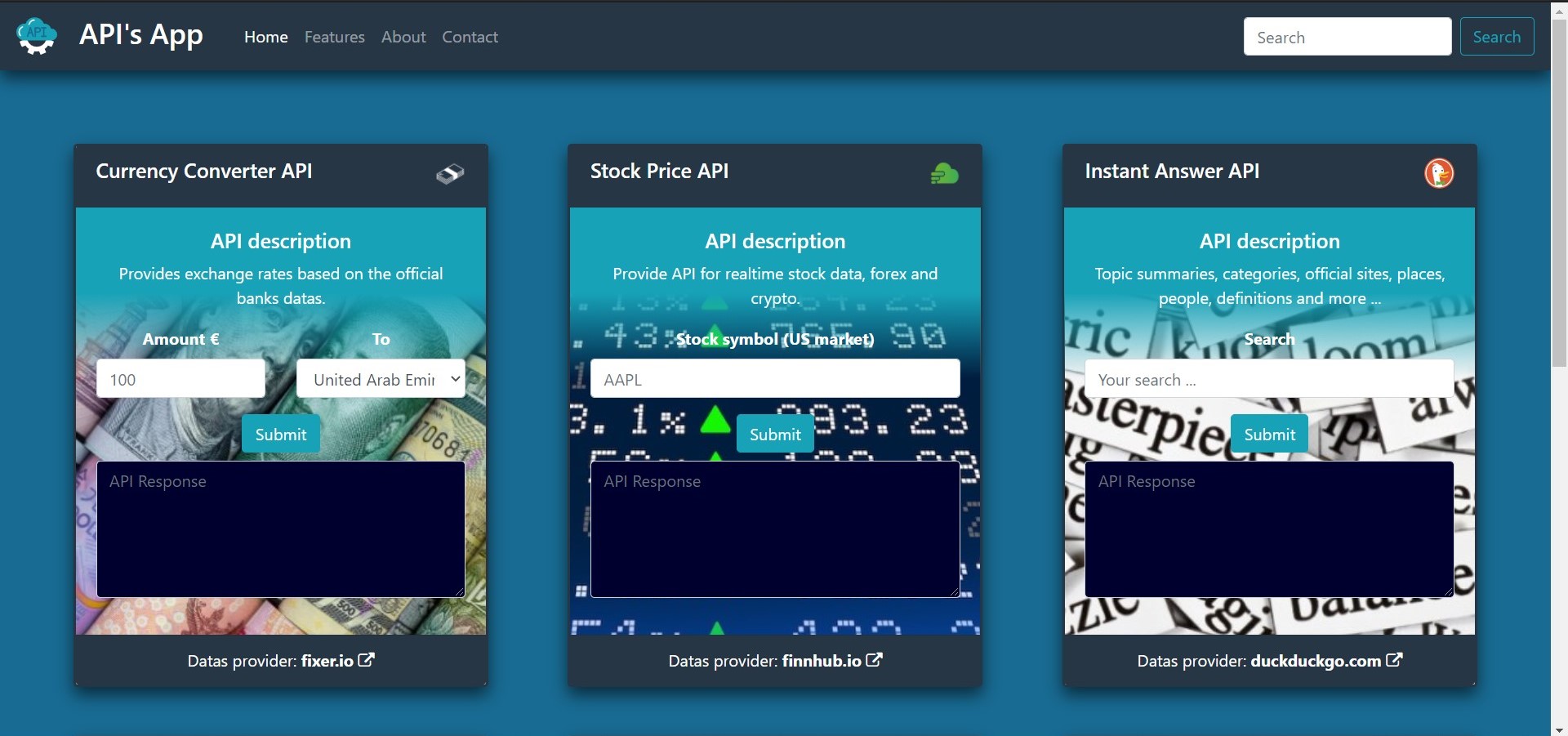Open external link icon beside duckduckgo.com

click(x=1394, y=660)
